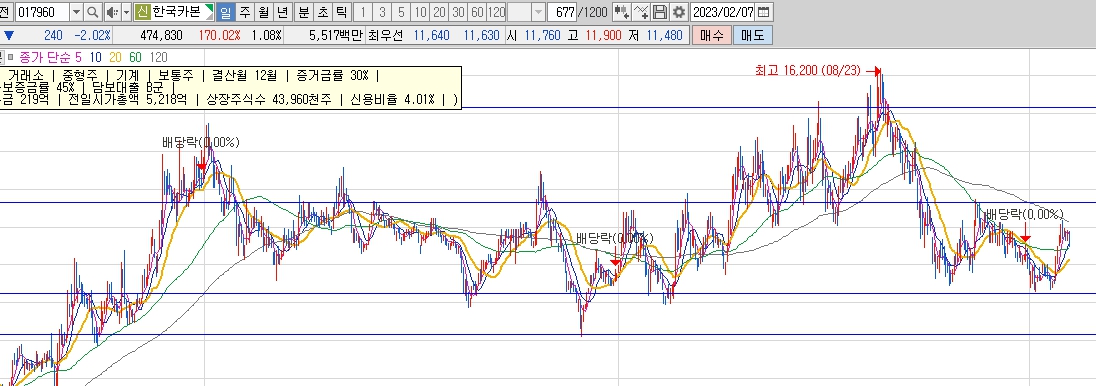Click the middle 배당락 red arrow marker
Viewport: 1096px width, 386px height.
615,262
